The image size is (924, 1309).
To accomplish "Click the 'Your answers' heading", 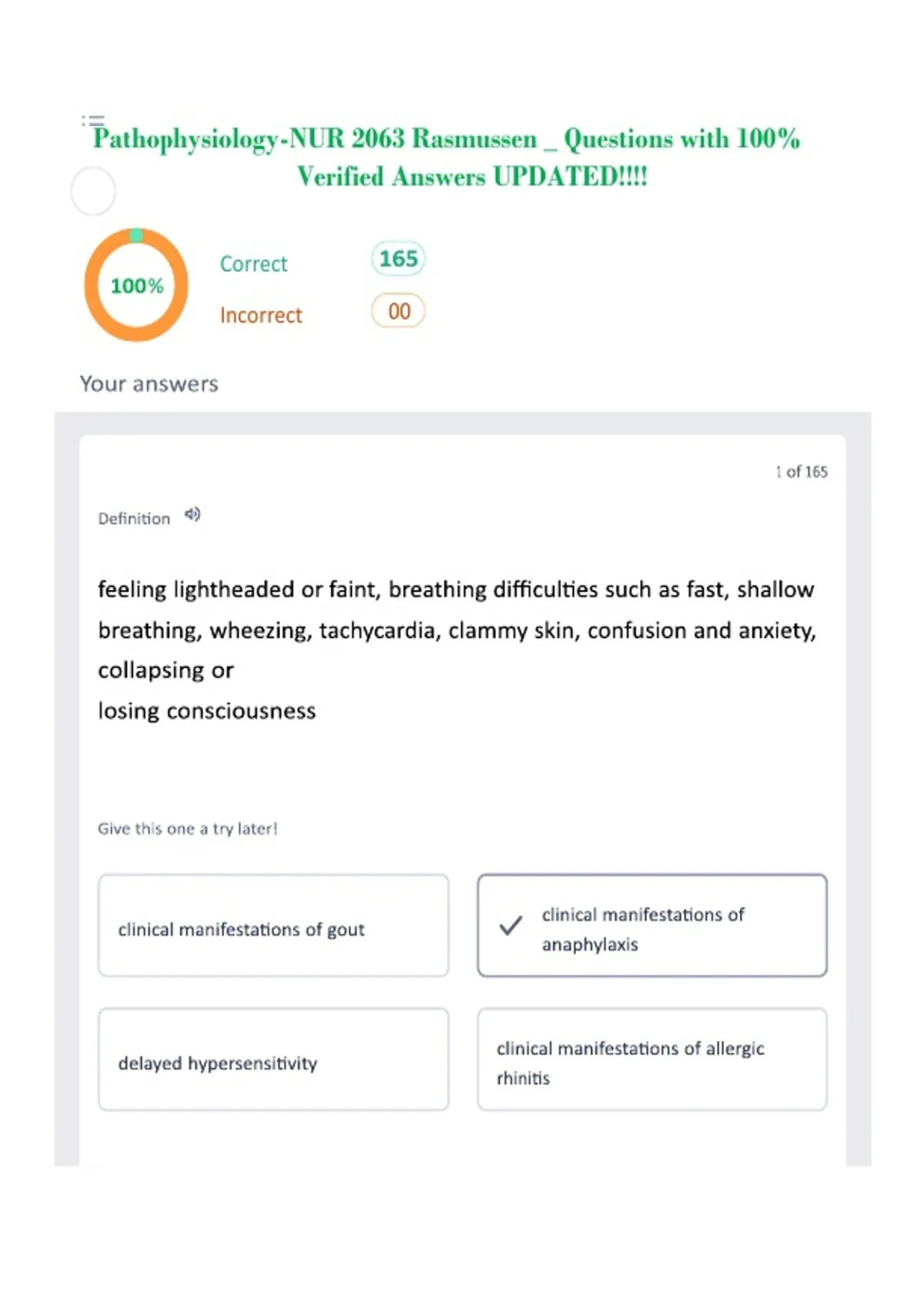I will (x=149, y=383).
